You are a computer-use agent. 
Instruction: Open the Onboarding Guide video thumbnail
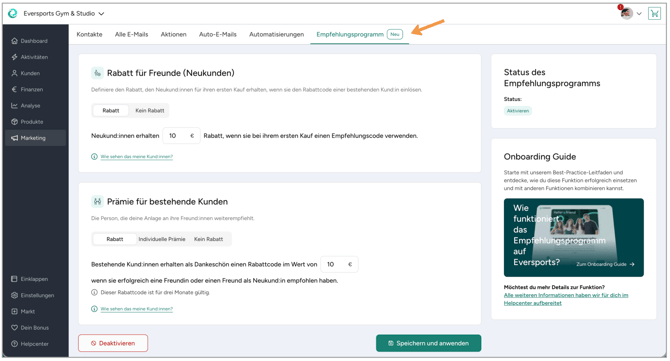coord(573,238)
